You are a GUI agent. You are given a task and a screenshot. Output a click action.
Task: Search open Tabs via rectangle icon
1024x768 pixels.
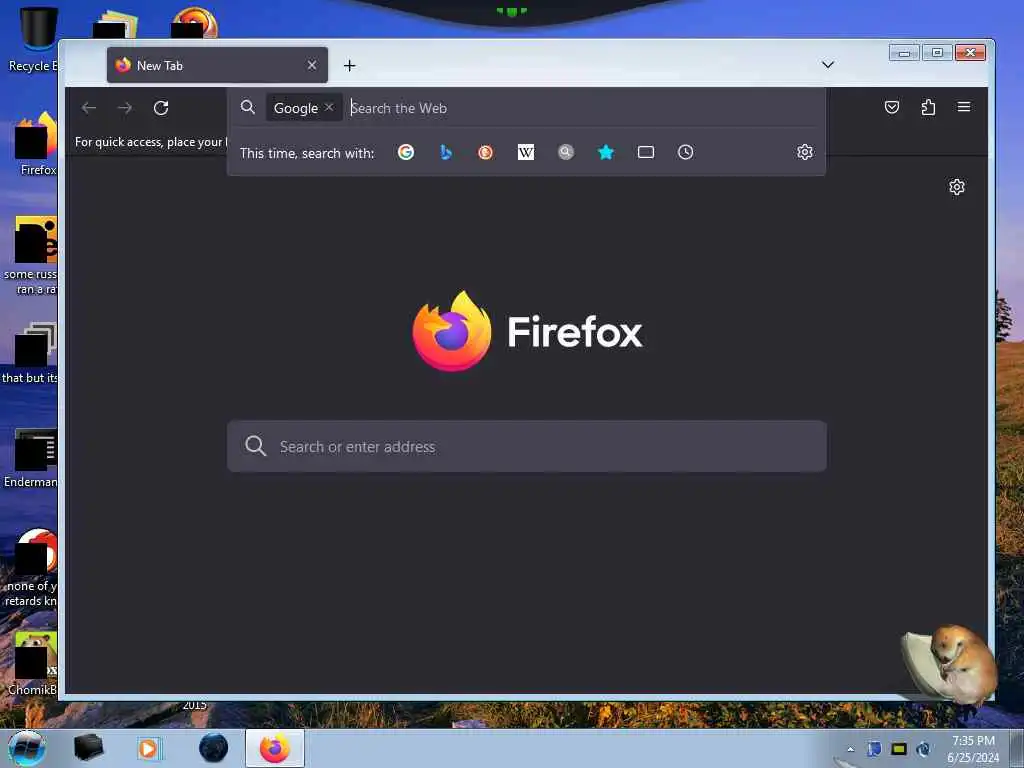[x=646, y=152]
